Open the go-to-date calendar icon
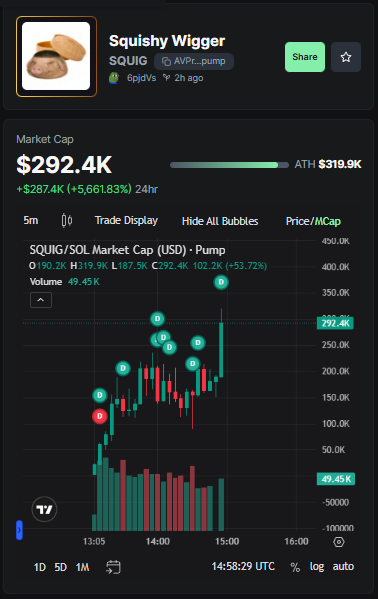This screenshot has width=378, height=599. (113, 567)
